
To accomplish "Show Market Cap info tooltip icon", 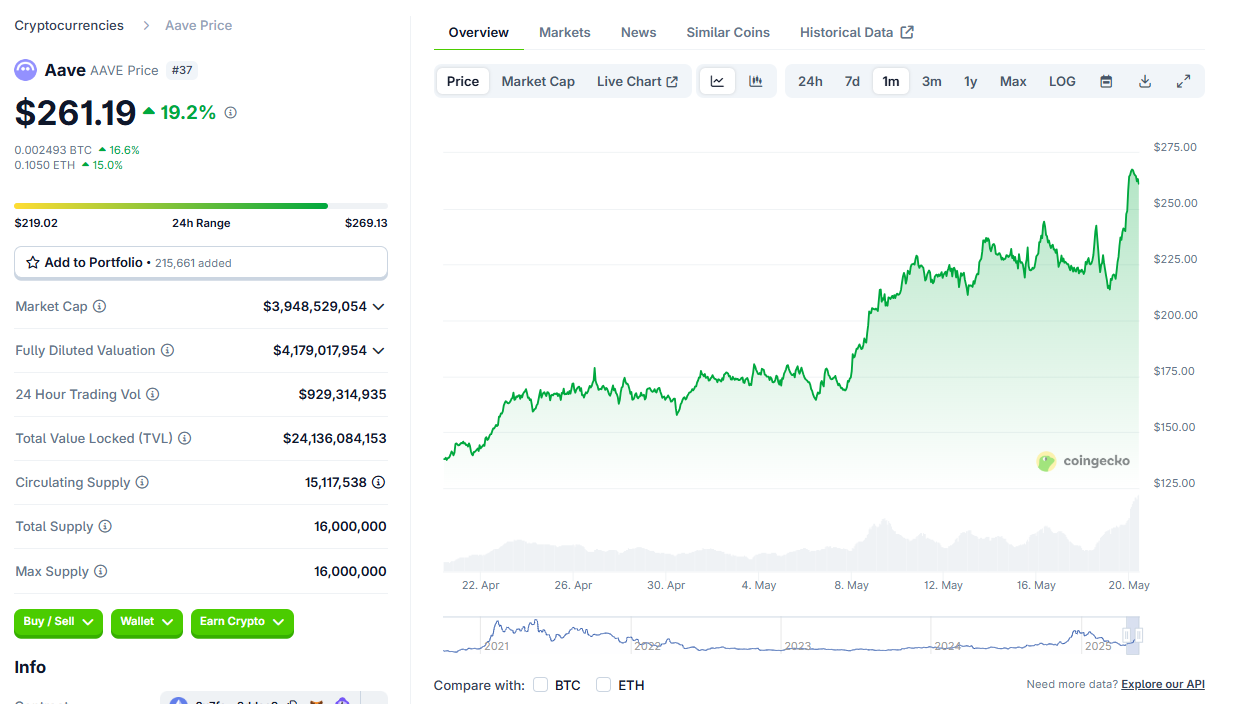I will [x=100, y=307].
